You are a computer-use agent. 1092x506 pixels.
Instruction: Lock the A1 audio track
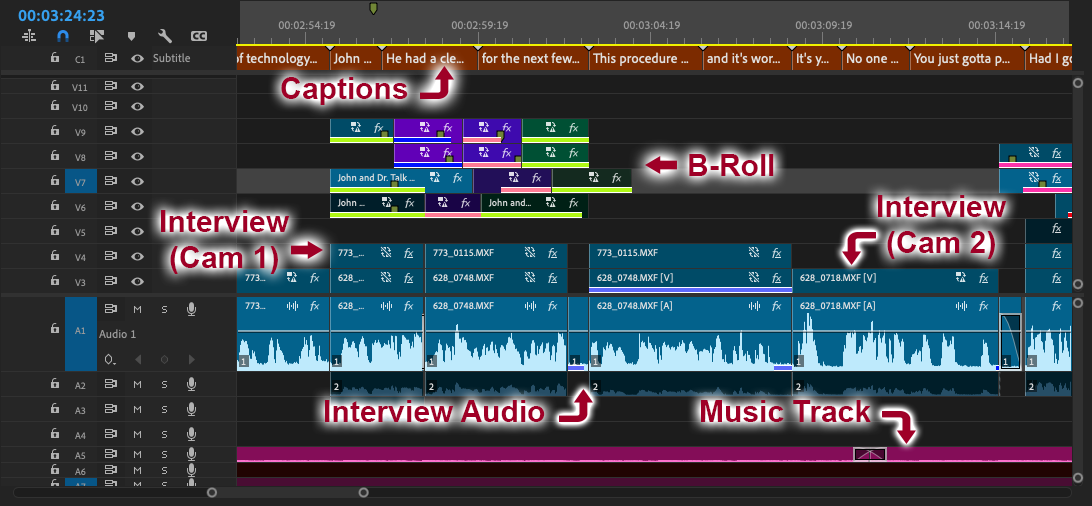[x=54, y=329]
